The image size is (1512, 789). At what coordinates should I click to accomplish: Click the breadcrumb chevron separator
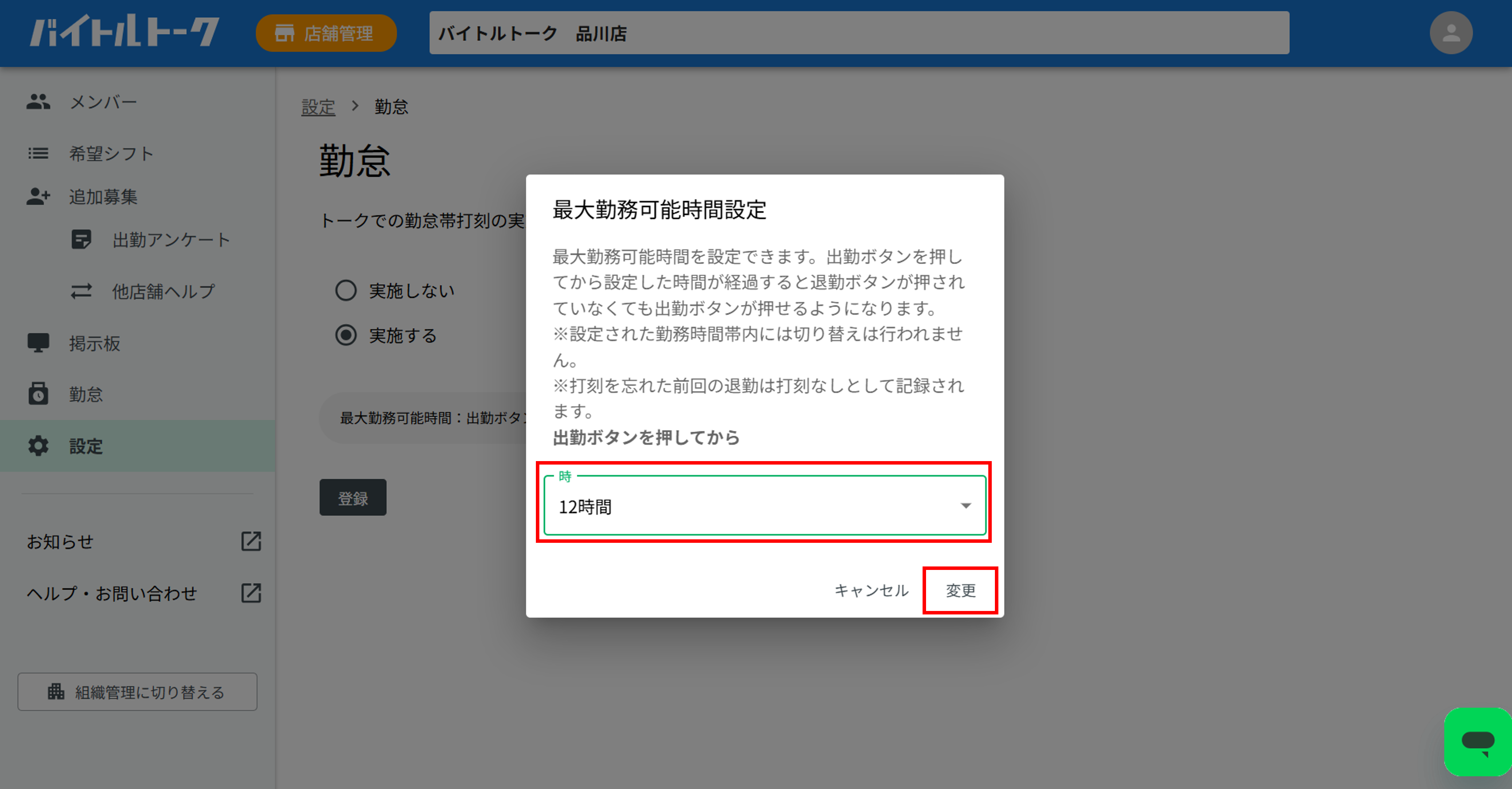click(x=354, y=106)
